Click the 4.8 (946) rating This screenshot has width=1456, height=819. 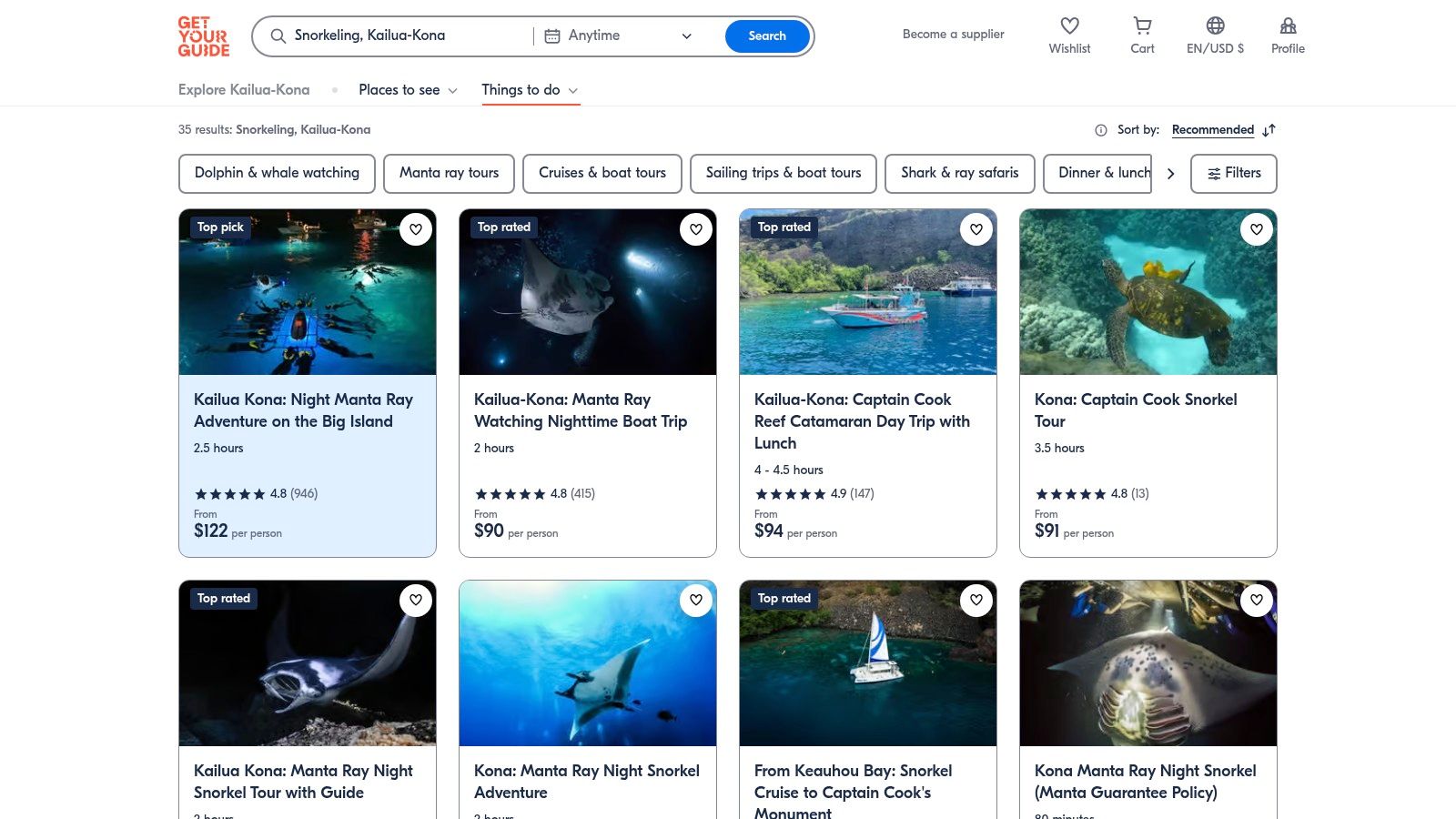pos(256,494)
